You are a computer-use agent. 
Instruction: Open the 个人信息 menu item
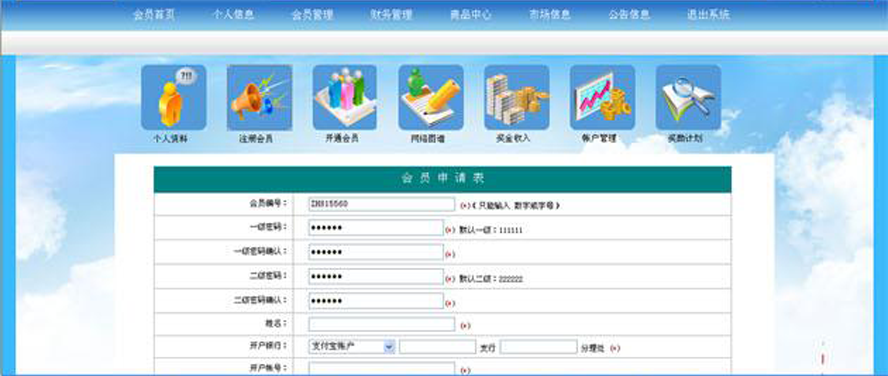tap(233, 15)
